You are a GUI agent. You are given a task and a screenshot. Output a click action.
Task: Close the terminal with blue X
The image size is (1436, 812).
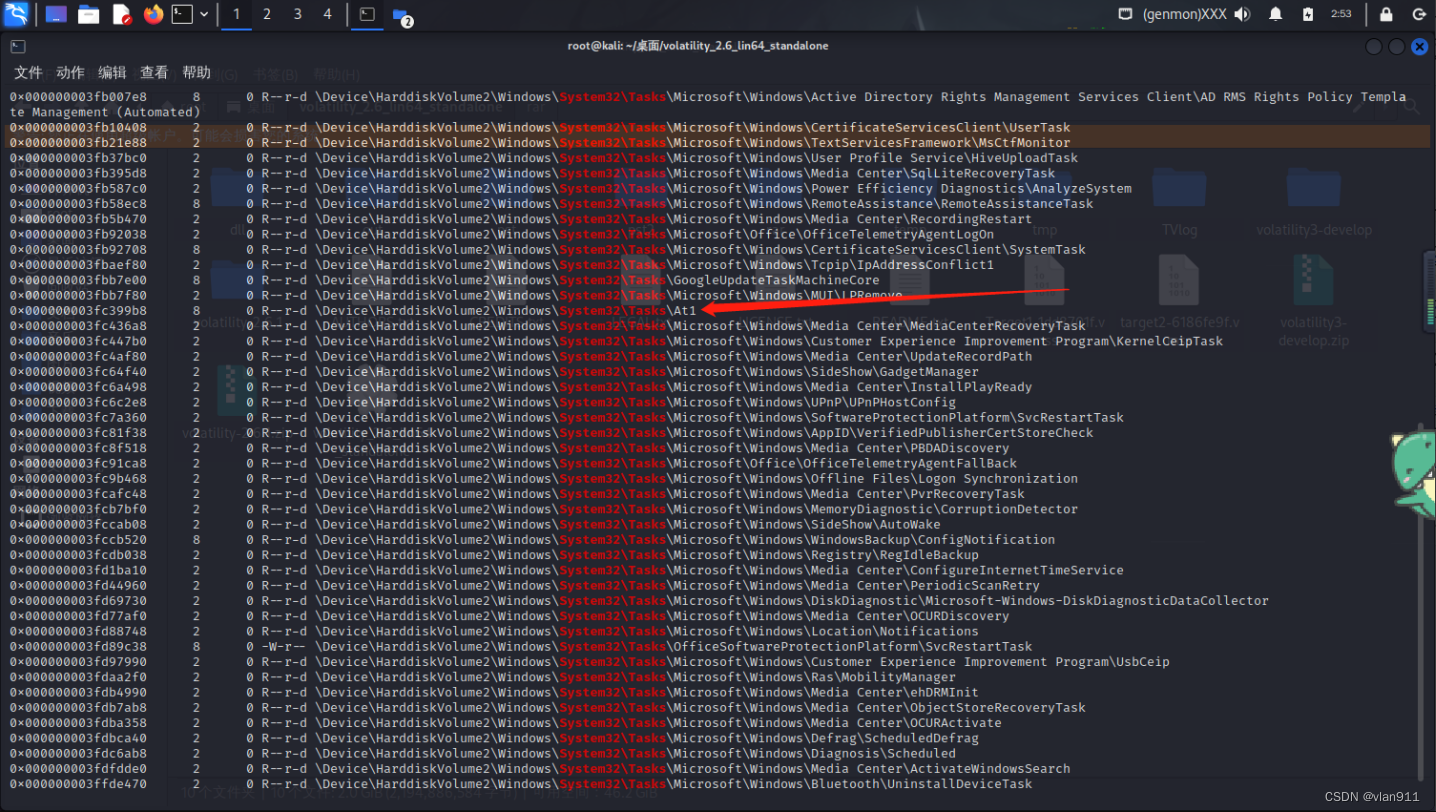1420,46
